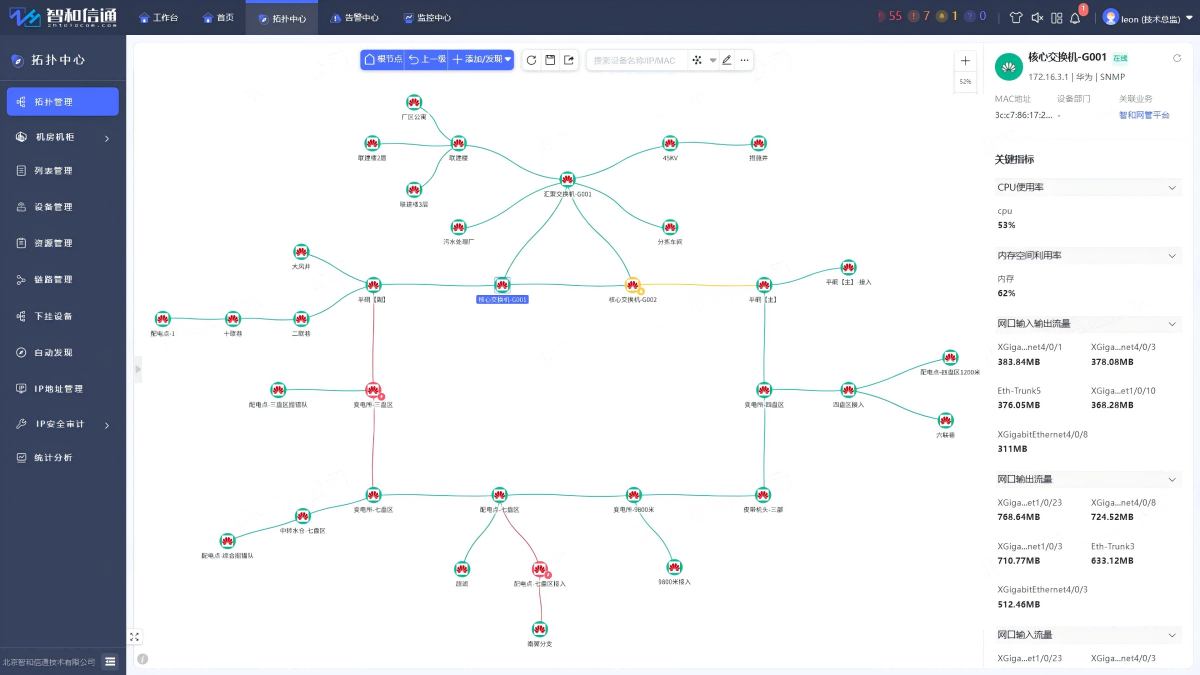This screenshot has height=675, width=1200.
Task: Click the fullscreen expand icon at canvas bottom-left
Action: click(x=135, y=636)
